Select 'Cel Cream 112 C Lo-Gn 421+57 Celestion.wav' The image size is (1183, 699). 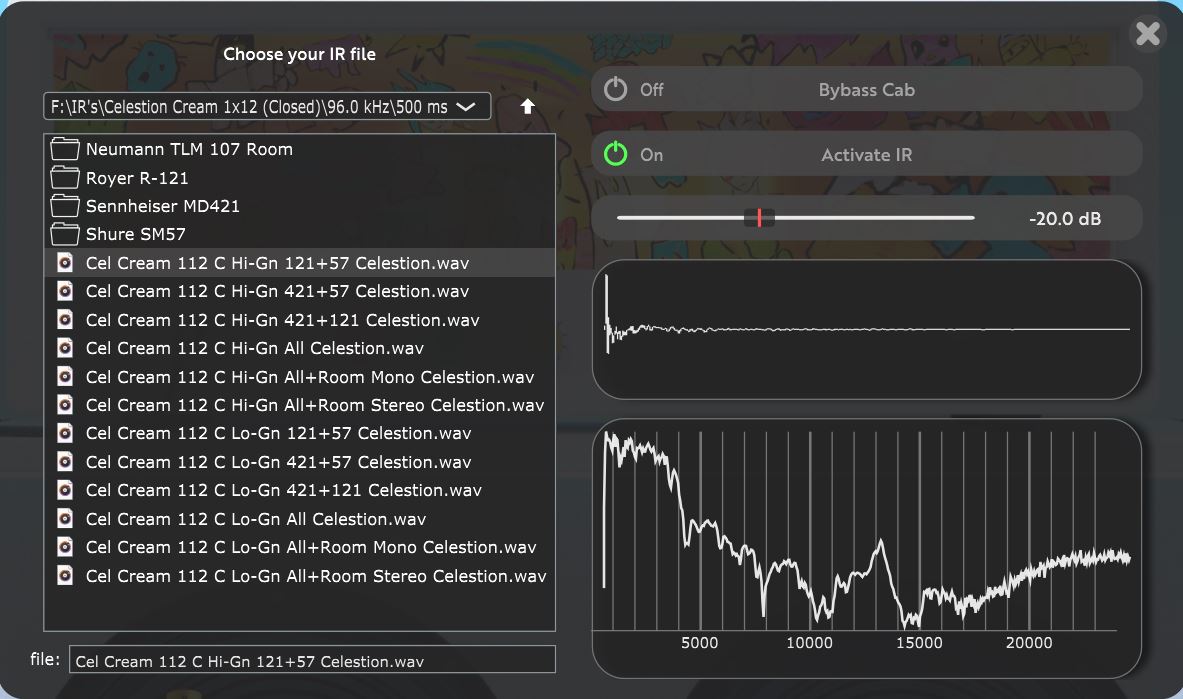300,461
